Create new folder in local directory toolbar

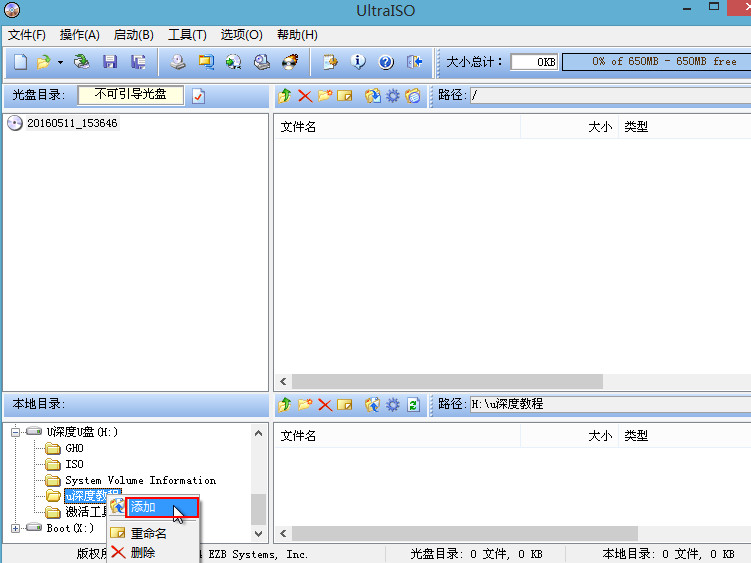pyautogui.click(x=305, y=405)
